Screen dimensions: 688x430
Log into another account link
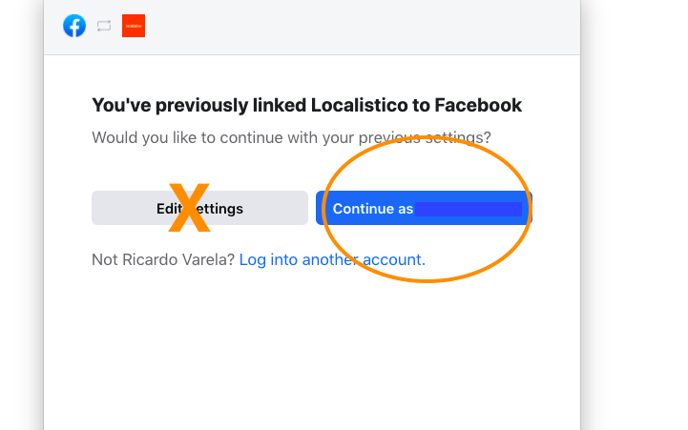tap(332, 260)
